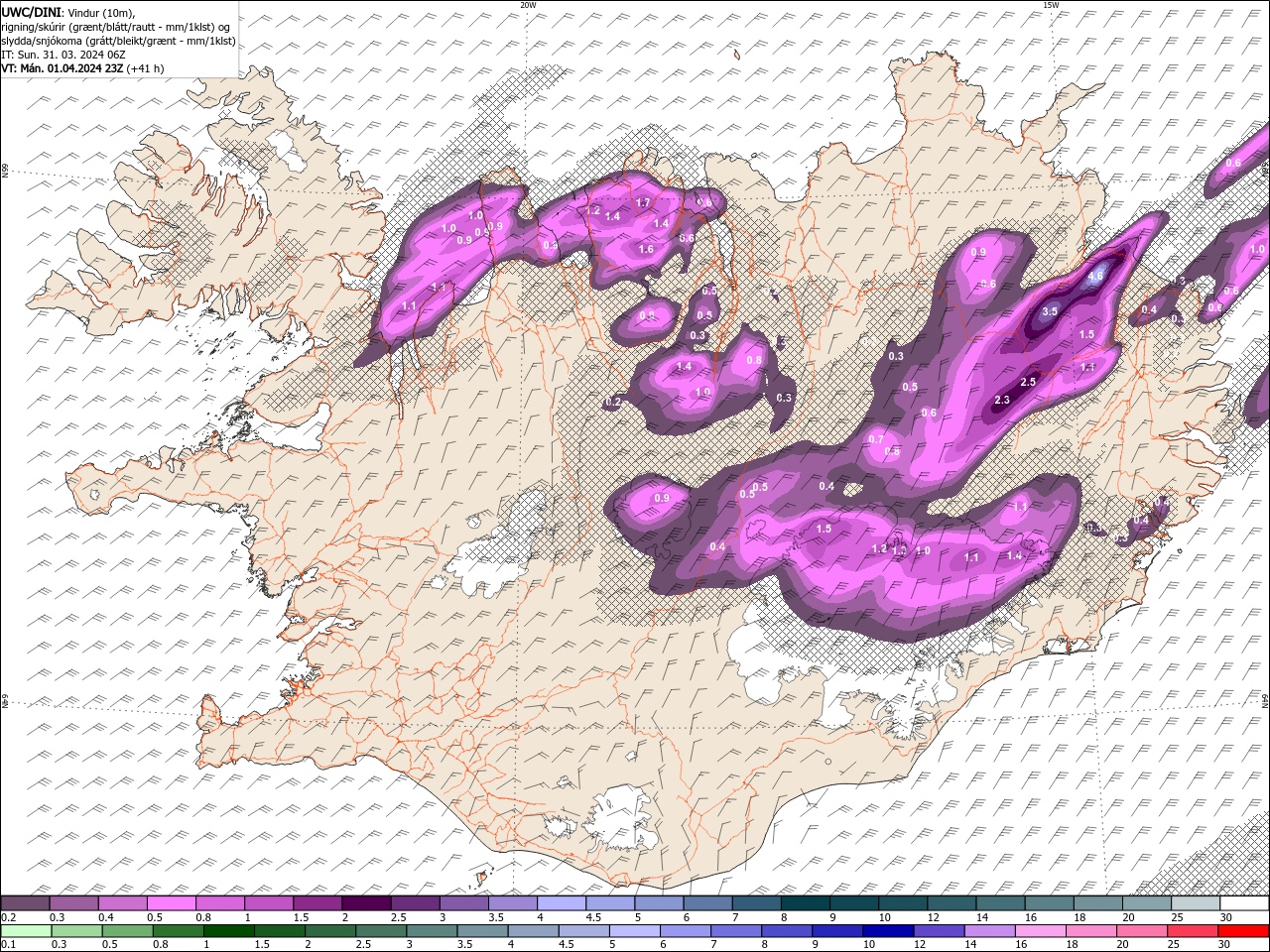Image resolution: width=1270 pixels, height=952 pixels.
Task: Select the bottom-row dark green swatch starting at 1
Action: point(228,931)
